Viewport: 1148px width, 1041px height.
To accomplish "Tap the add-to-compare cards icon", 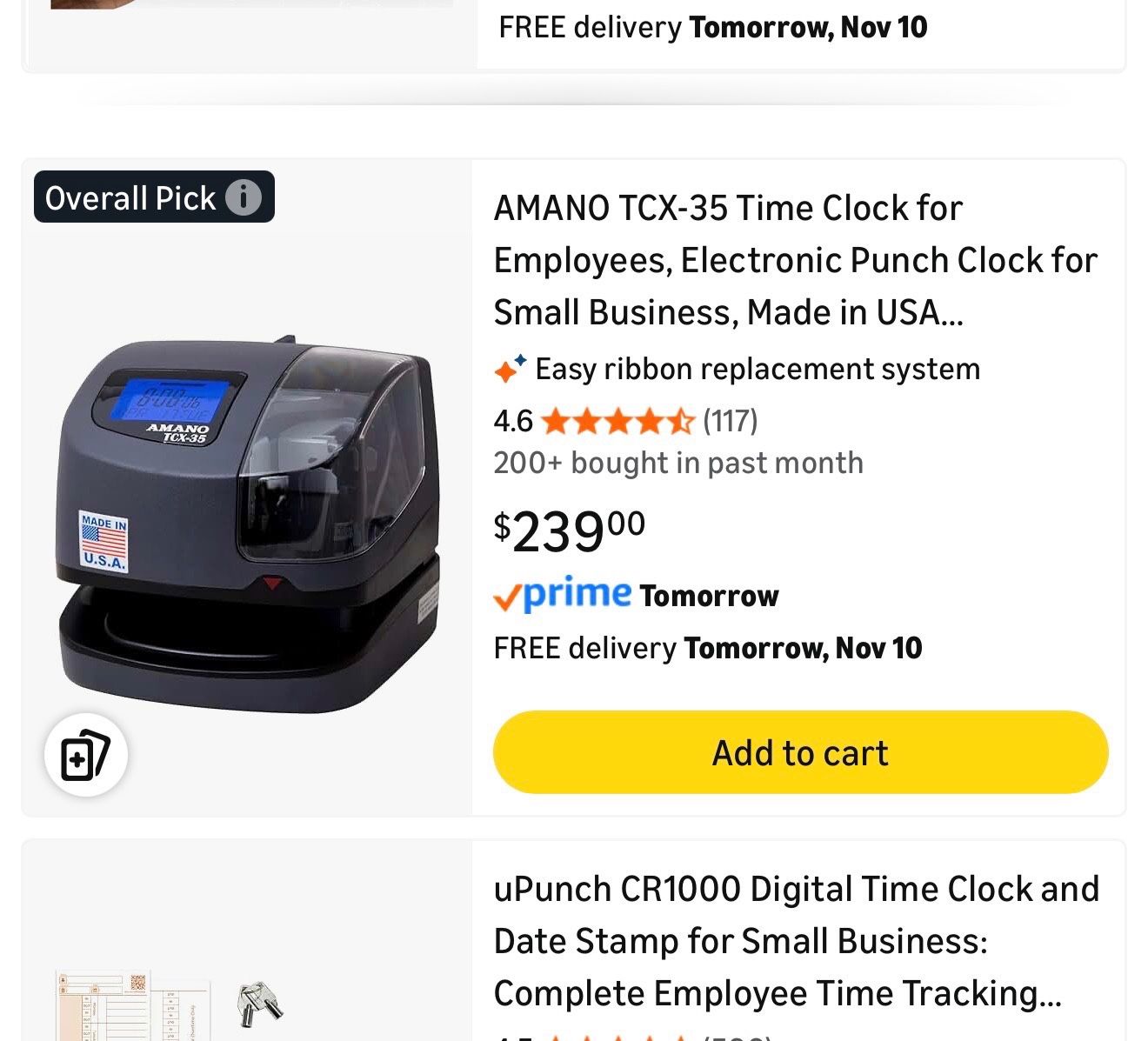I will (x=86, y=755).
